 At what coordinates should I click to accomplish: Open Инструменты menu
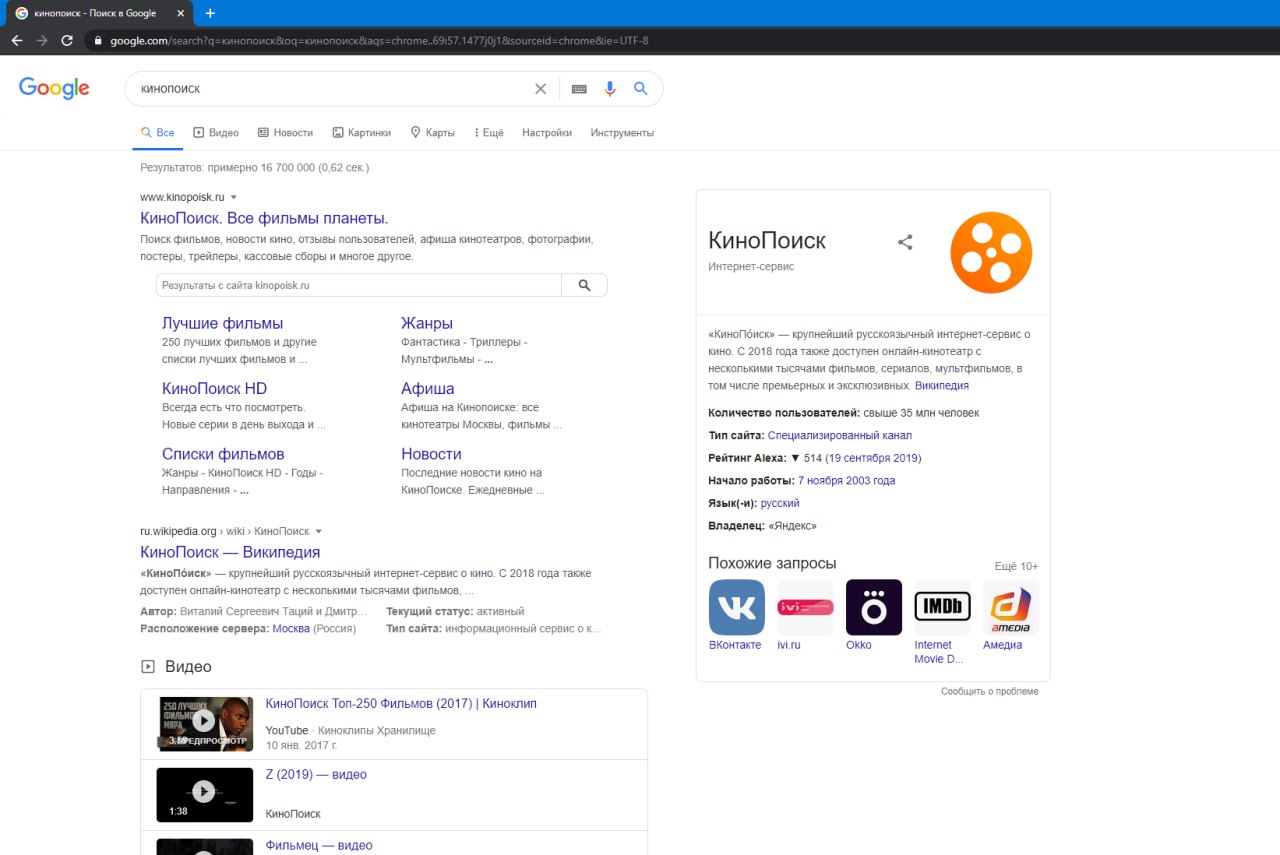coord(622,132)
